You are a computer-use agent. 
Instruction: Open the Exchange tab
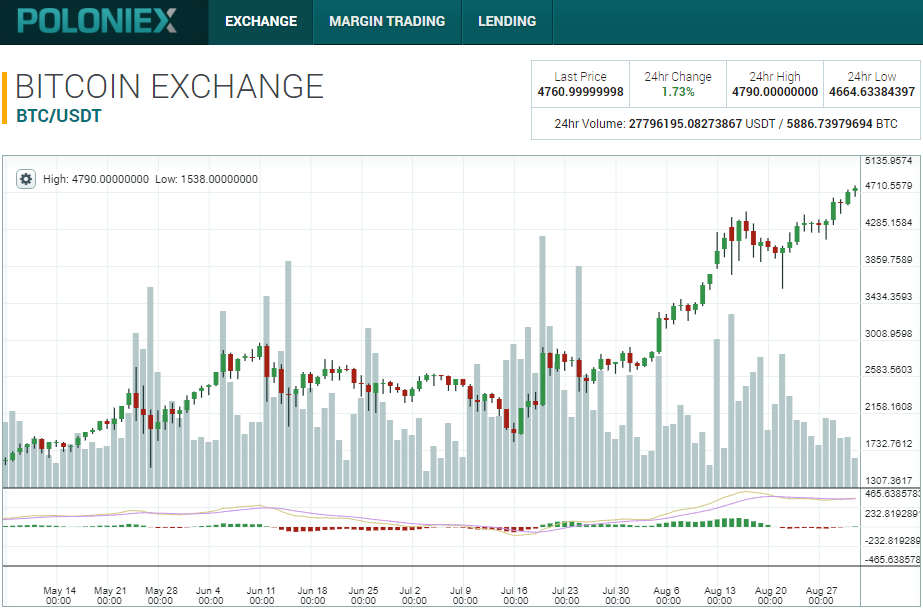click(261, 21)
